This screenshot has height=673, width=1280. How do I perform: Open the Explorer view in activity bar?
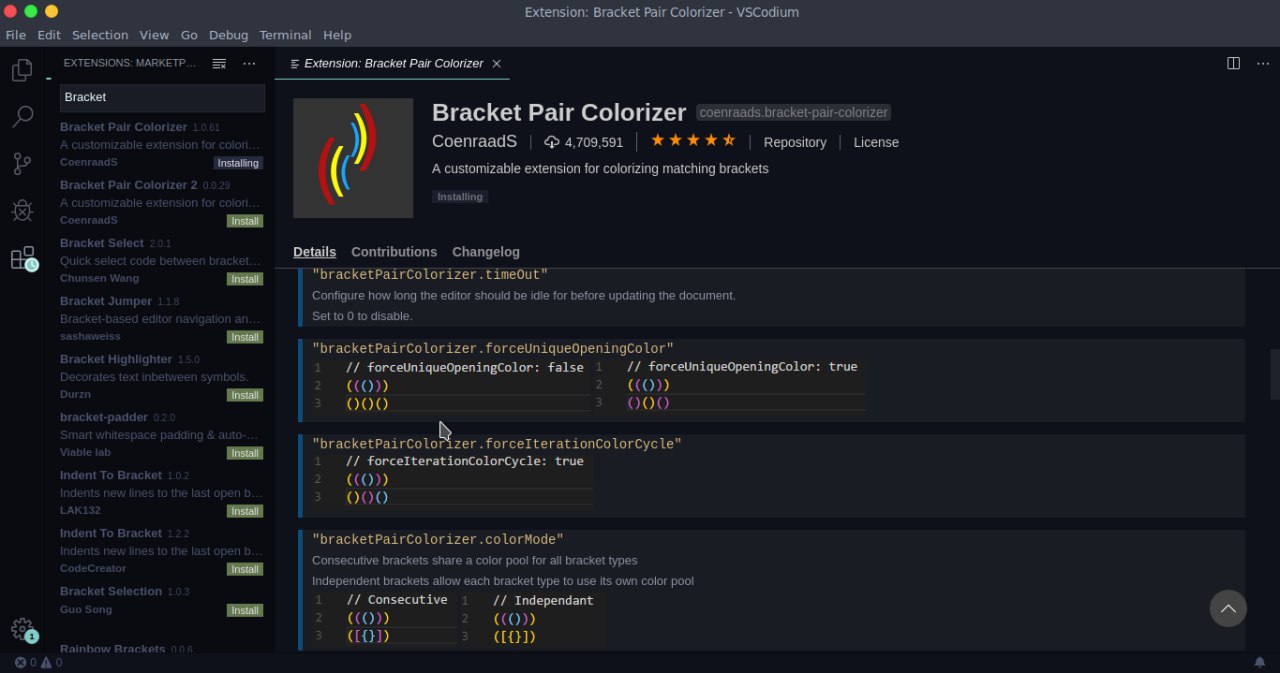pyautogui.click(x=22, y=71)
